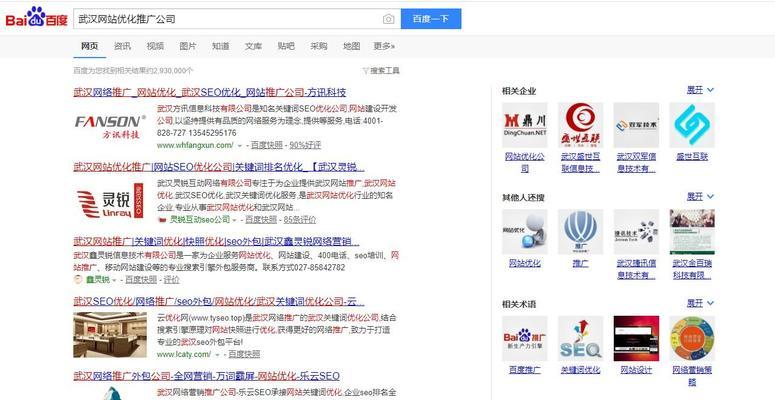Open 武汉双军信息技术有 link

coord(637,162)
